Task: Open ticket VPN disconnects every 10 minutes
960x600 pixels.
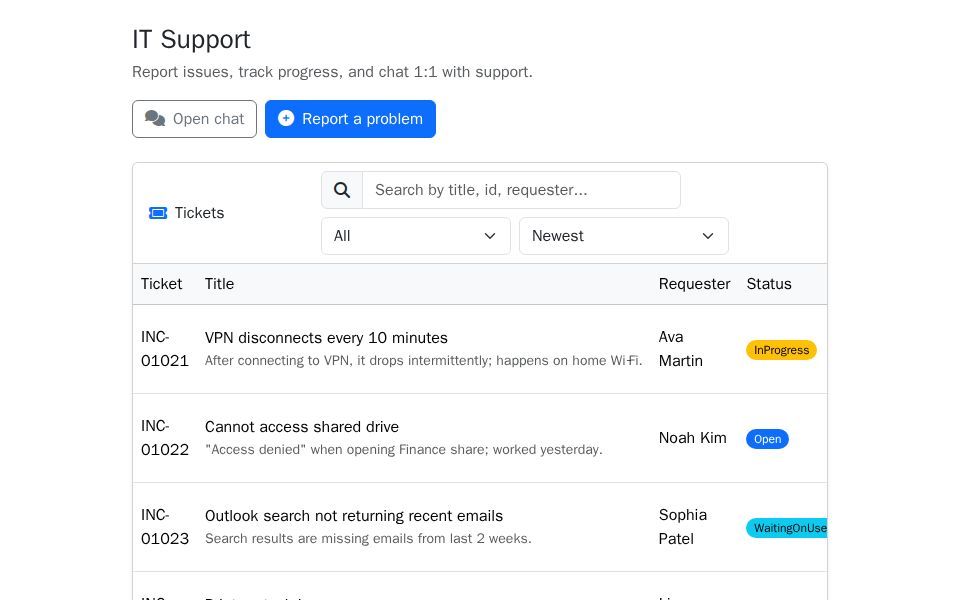Action: (x=326, y=338)
